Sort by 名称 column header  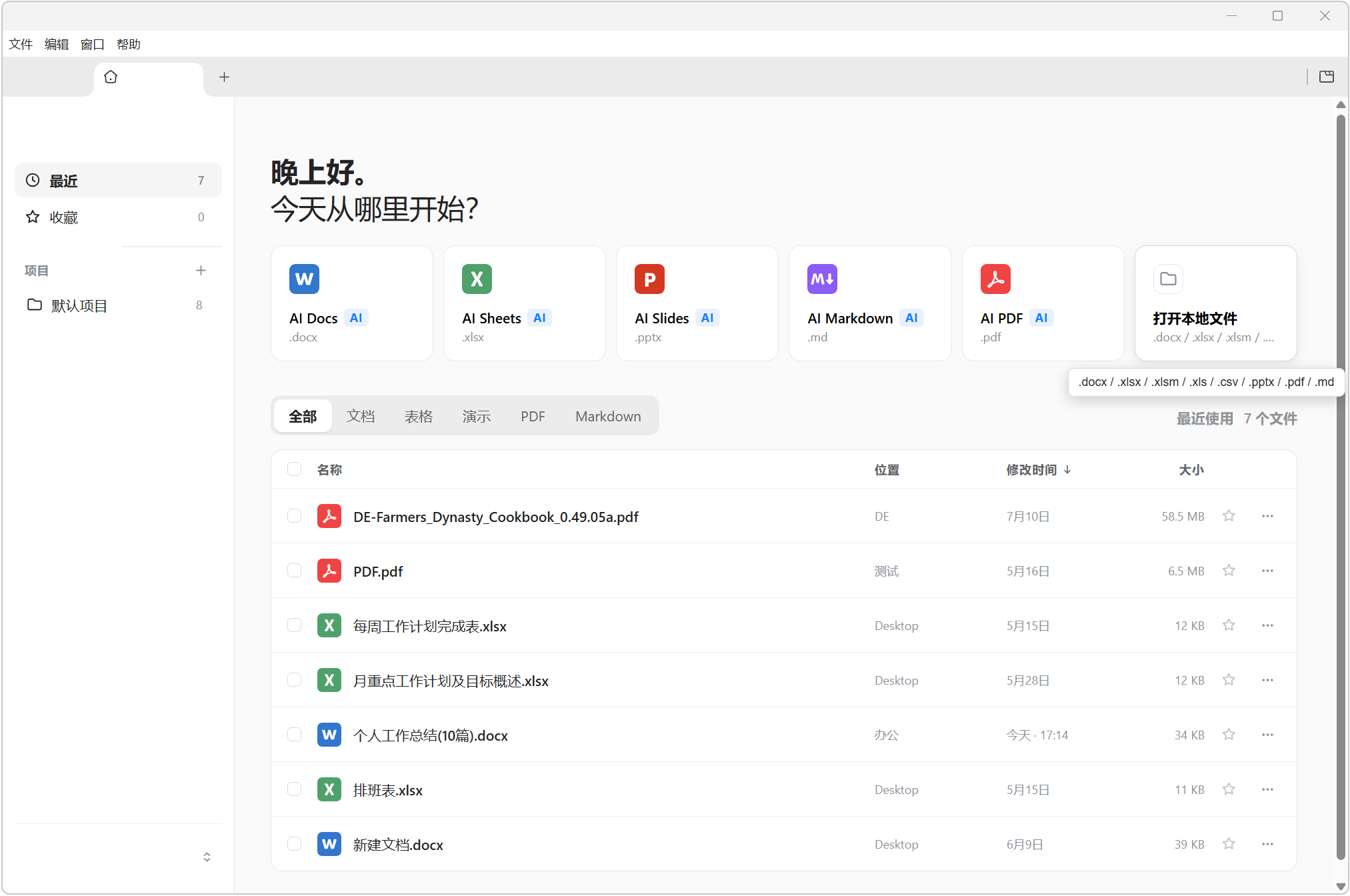pyautogui.click(x=329, y=470)
